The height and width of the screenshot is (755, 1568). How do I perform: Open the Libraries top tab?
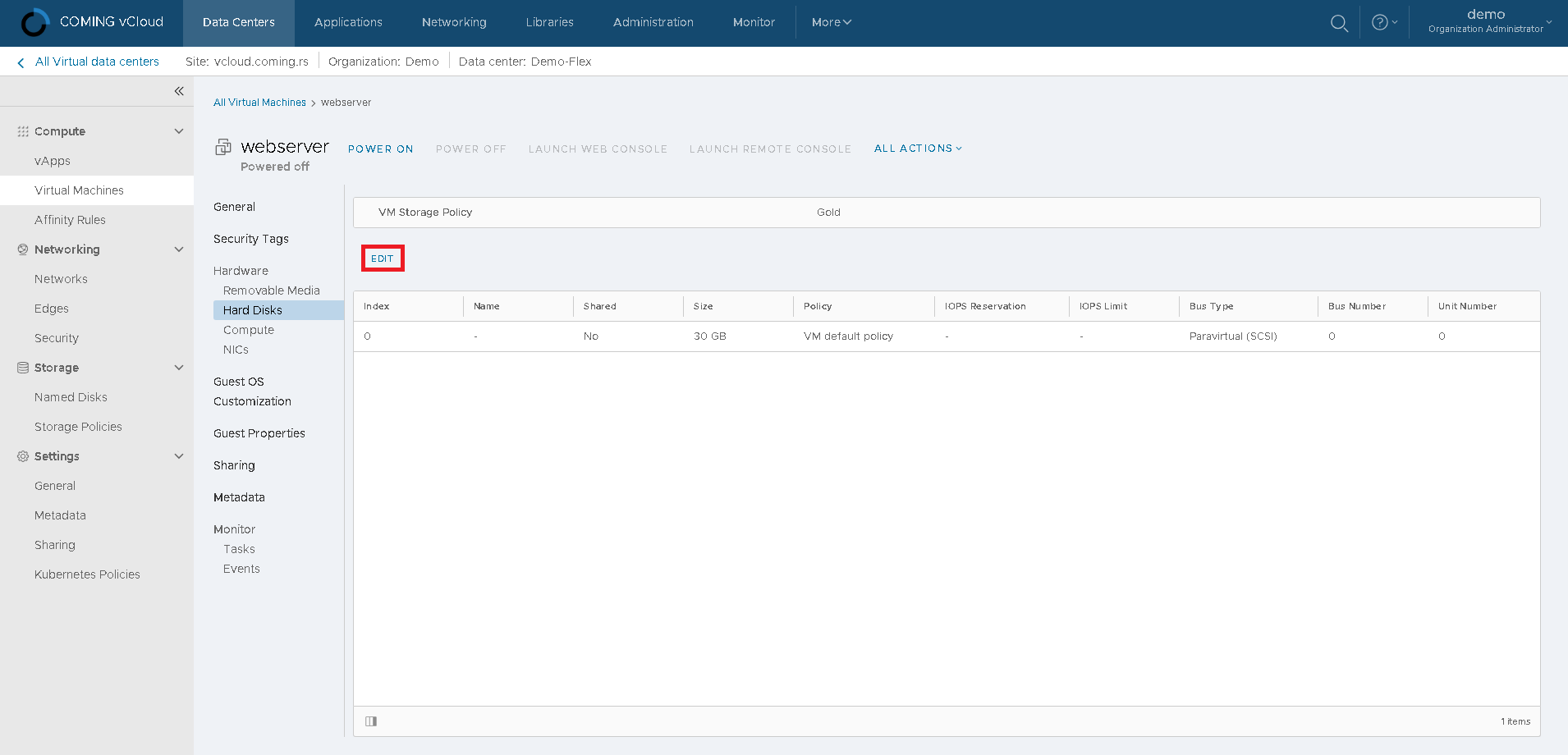point(549,22)
